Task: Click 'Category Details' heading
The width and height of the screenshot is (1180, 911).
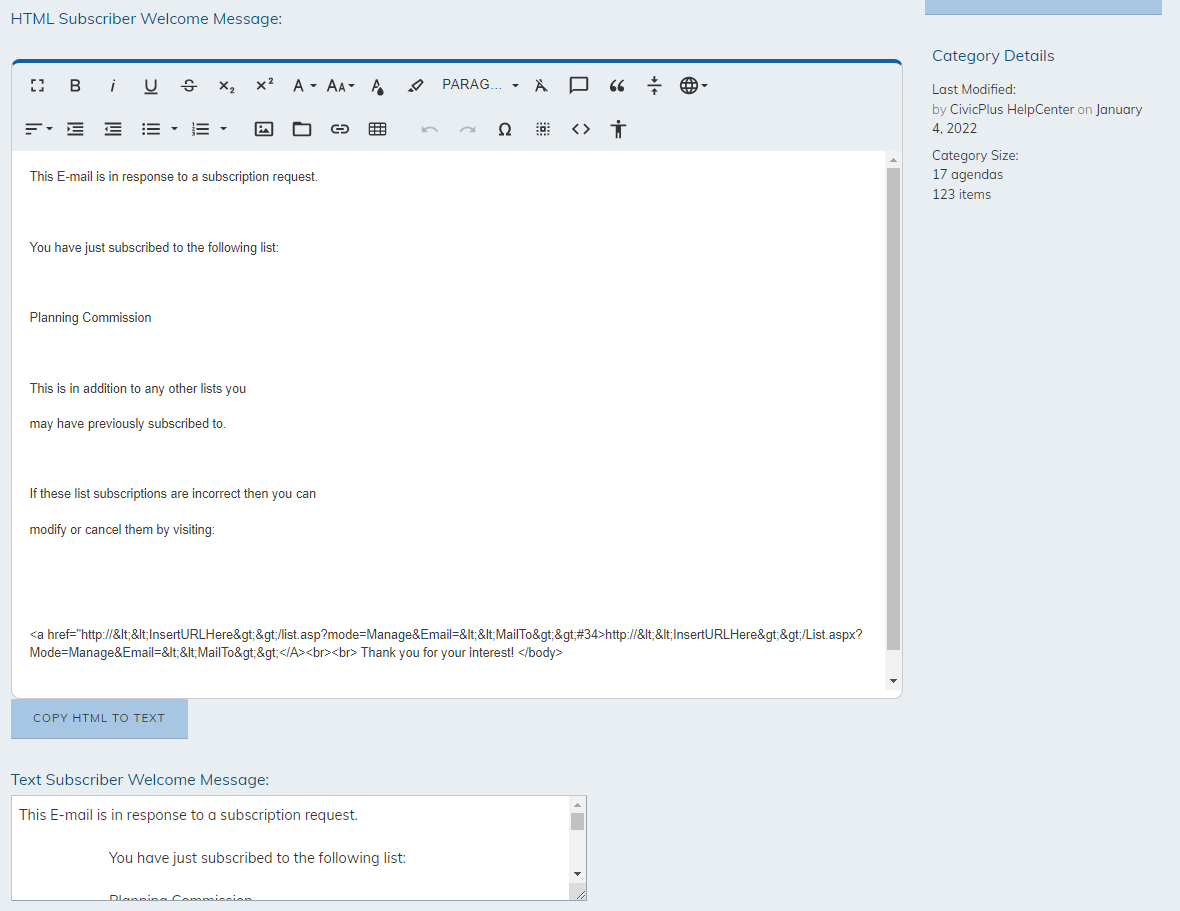Action: click(x=993, y=56)
